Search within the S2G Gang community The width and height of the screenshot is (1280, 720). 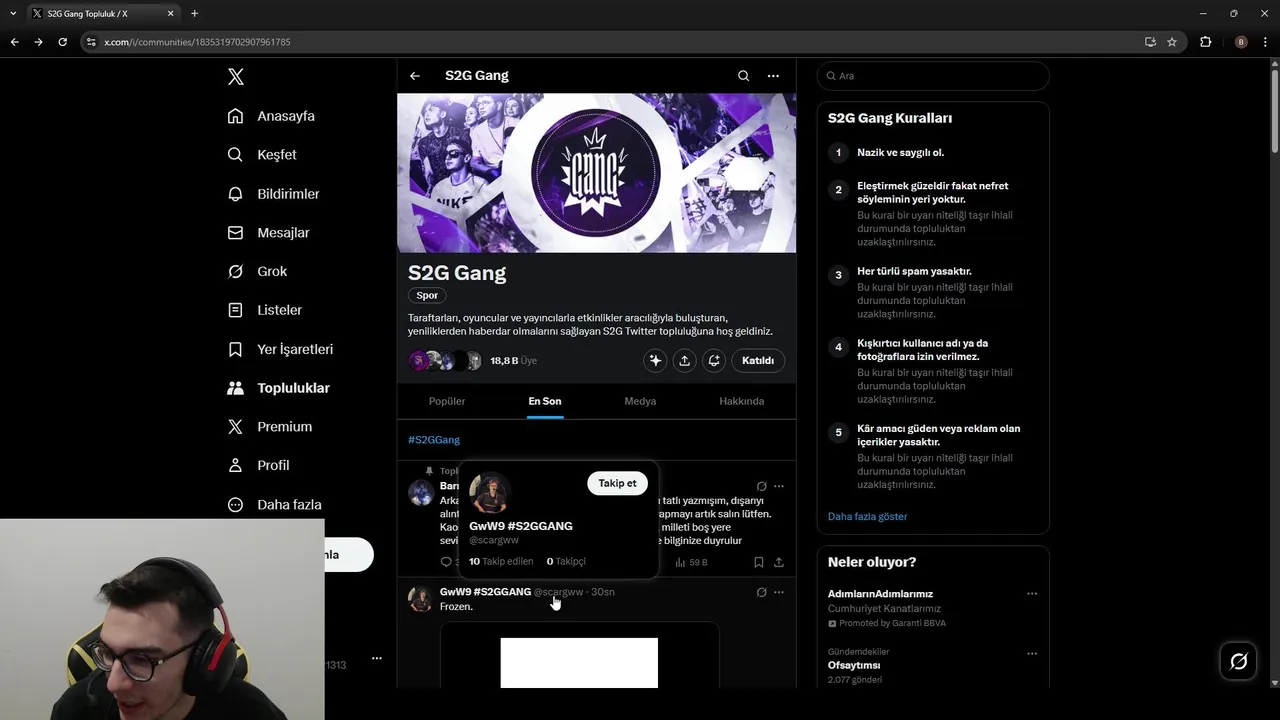coord(743,76)
